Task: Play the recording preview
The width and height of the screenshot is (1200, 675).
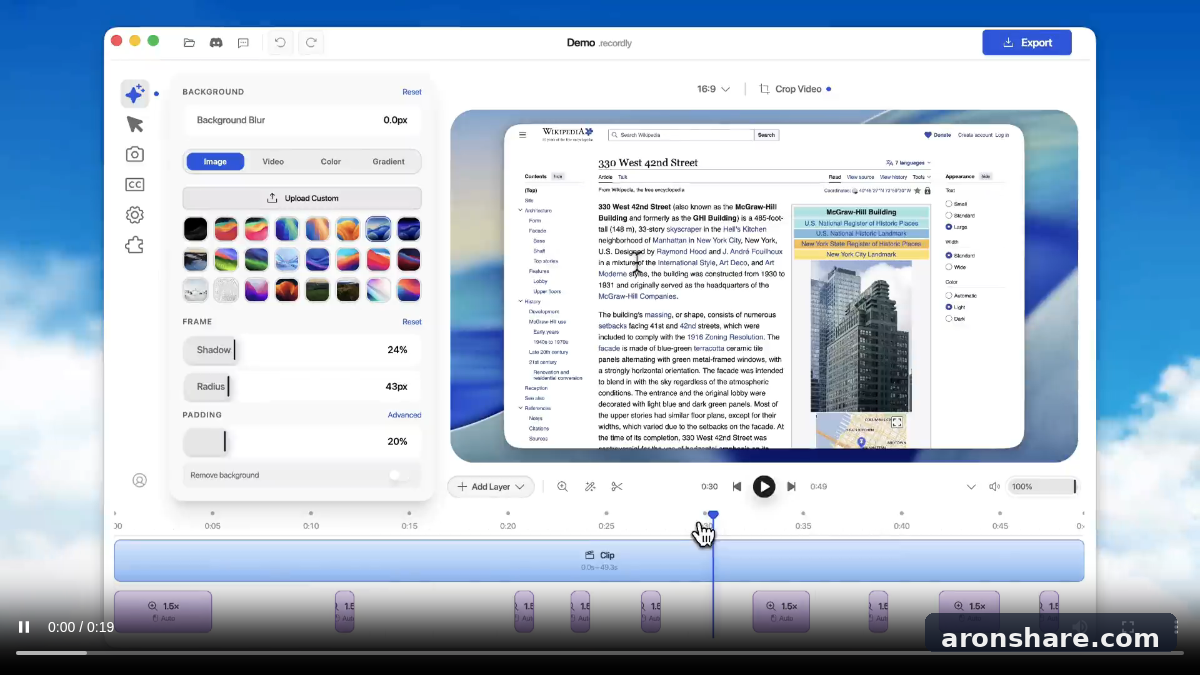Action: (x=764, y=487)
